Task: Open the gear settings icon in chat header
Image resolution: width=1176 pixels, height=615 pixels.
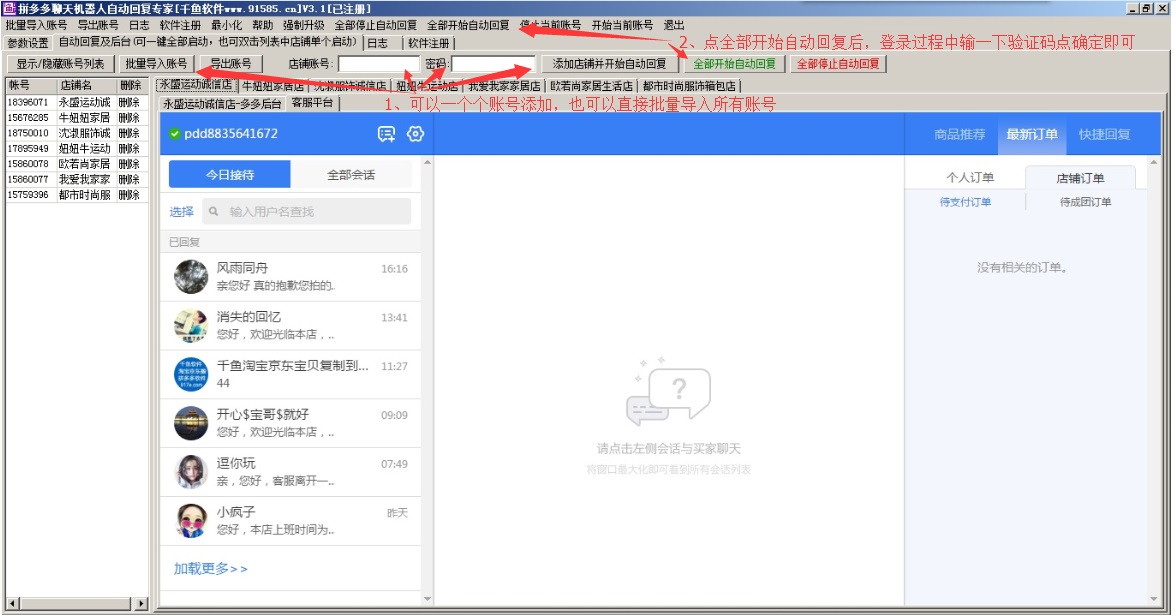Action: (x=416, y=134)
